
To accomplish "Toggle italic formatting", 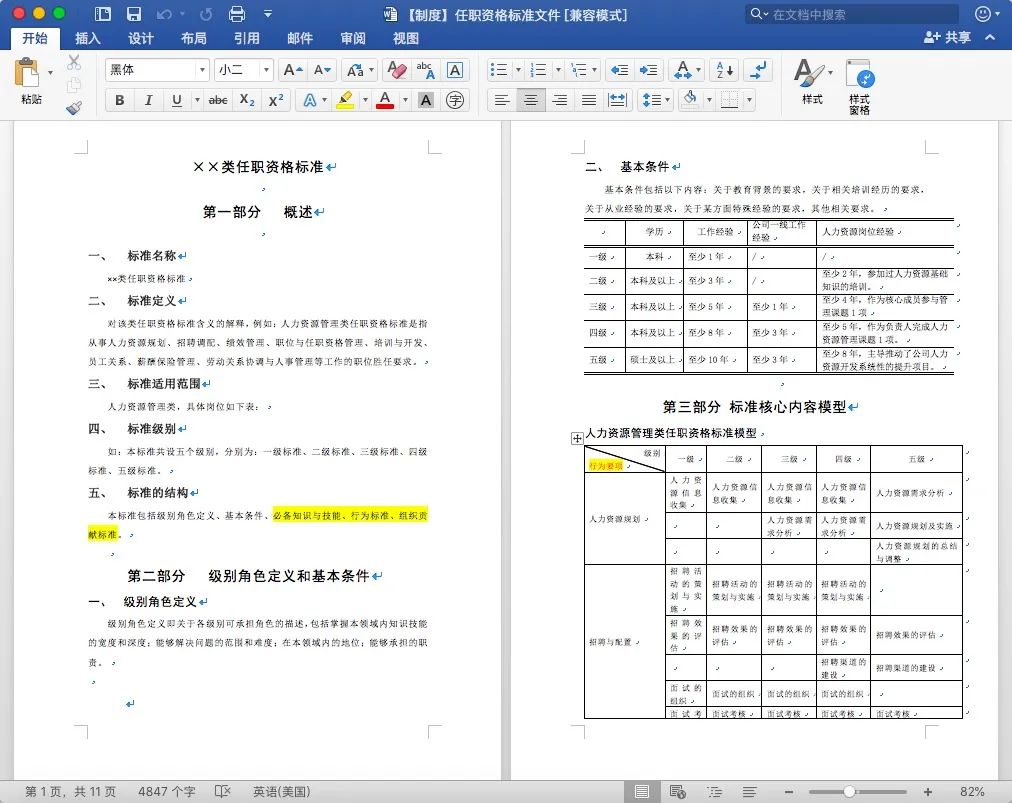I will 148,100.
